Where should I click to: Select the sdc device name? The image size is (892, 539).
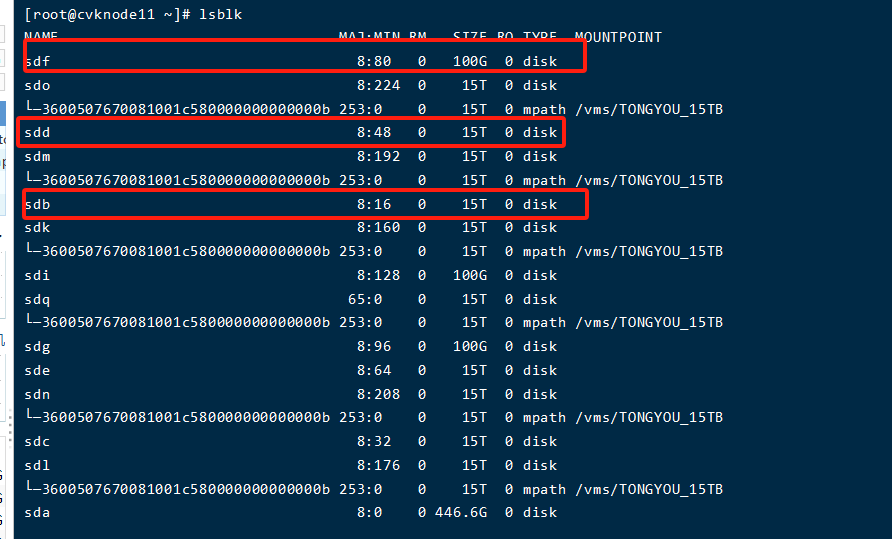coord(38,442)
